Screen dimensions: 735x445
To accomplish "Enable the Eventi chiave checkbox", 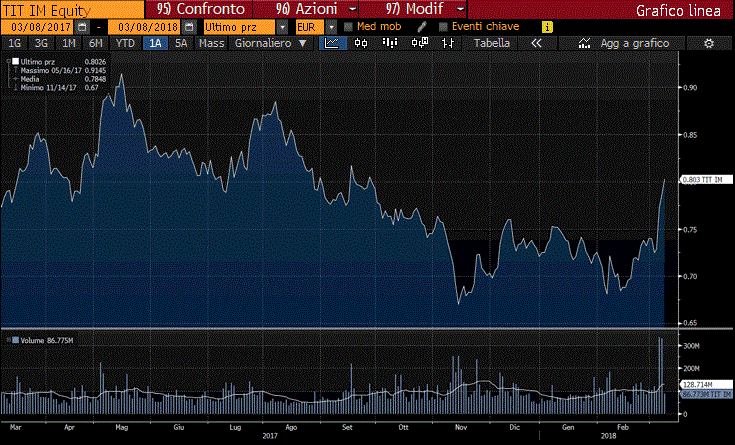I will [443, 27].
